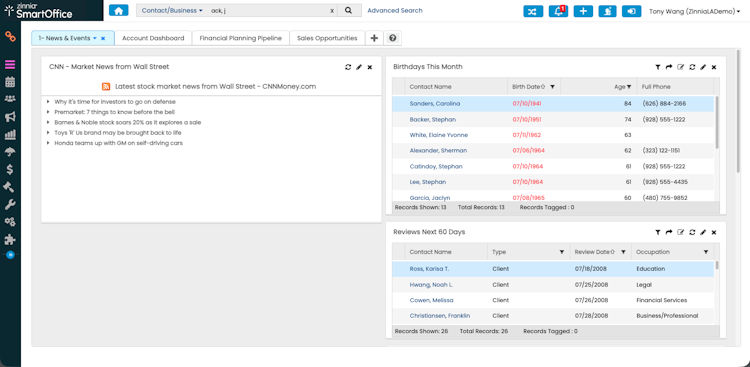Open the contacts group icon in sidebar
750x367 pixels.
tap(10, 99)
